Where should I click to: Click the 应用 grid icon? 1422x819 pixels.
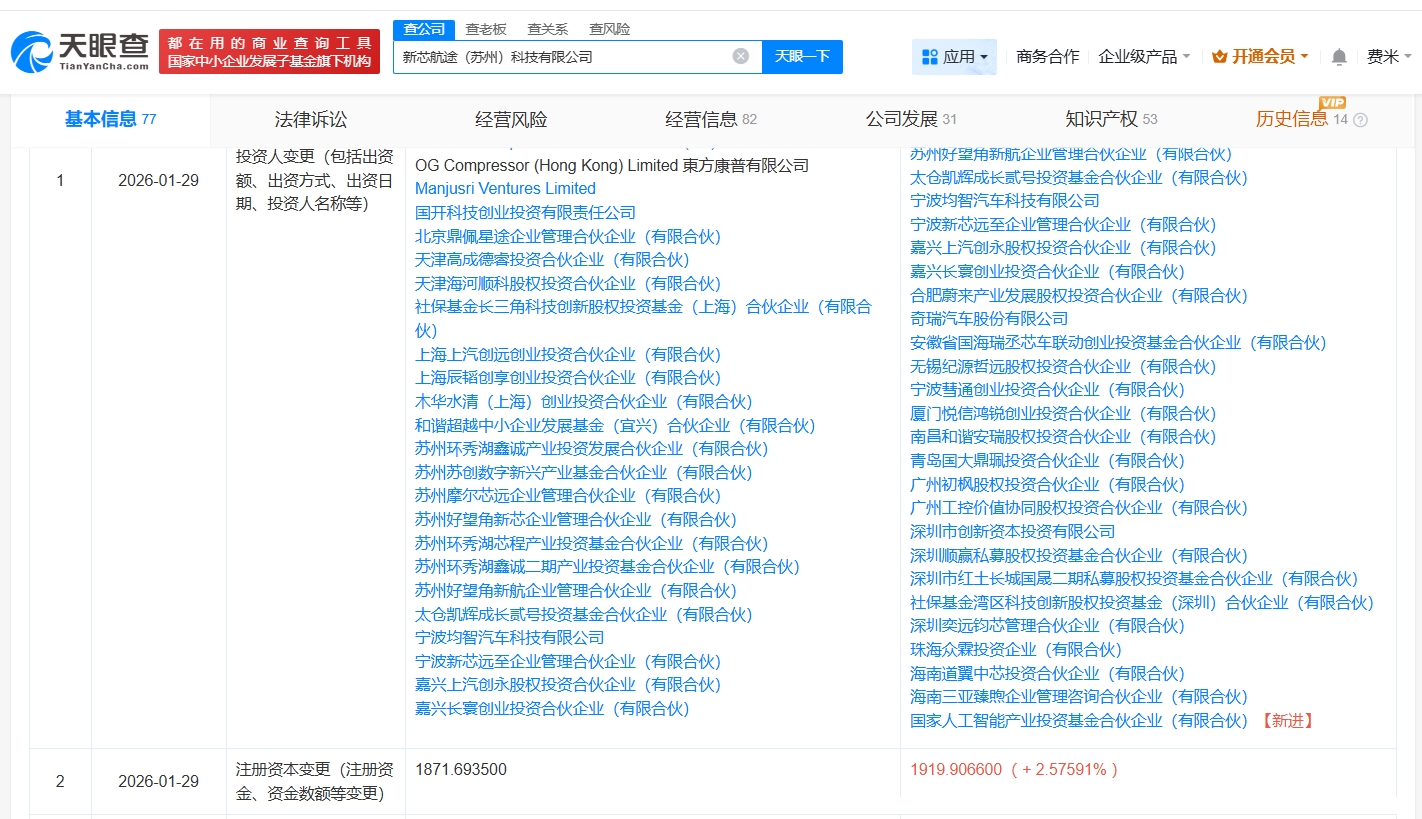930,57
